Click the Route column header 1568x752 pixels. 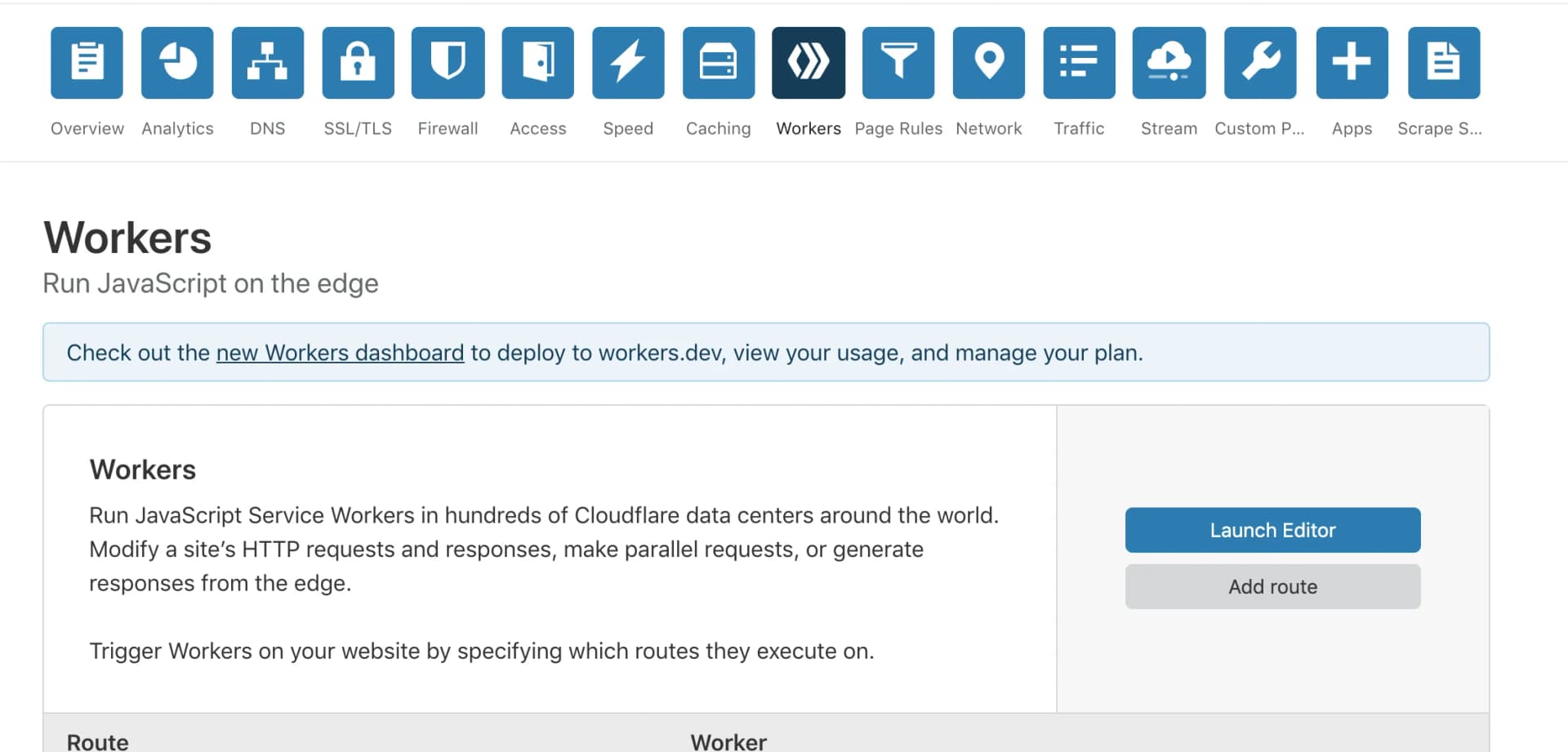[96, 740]
